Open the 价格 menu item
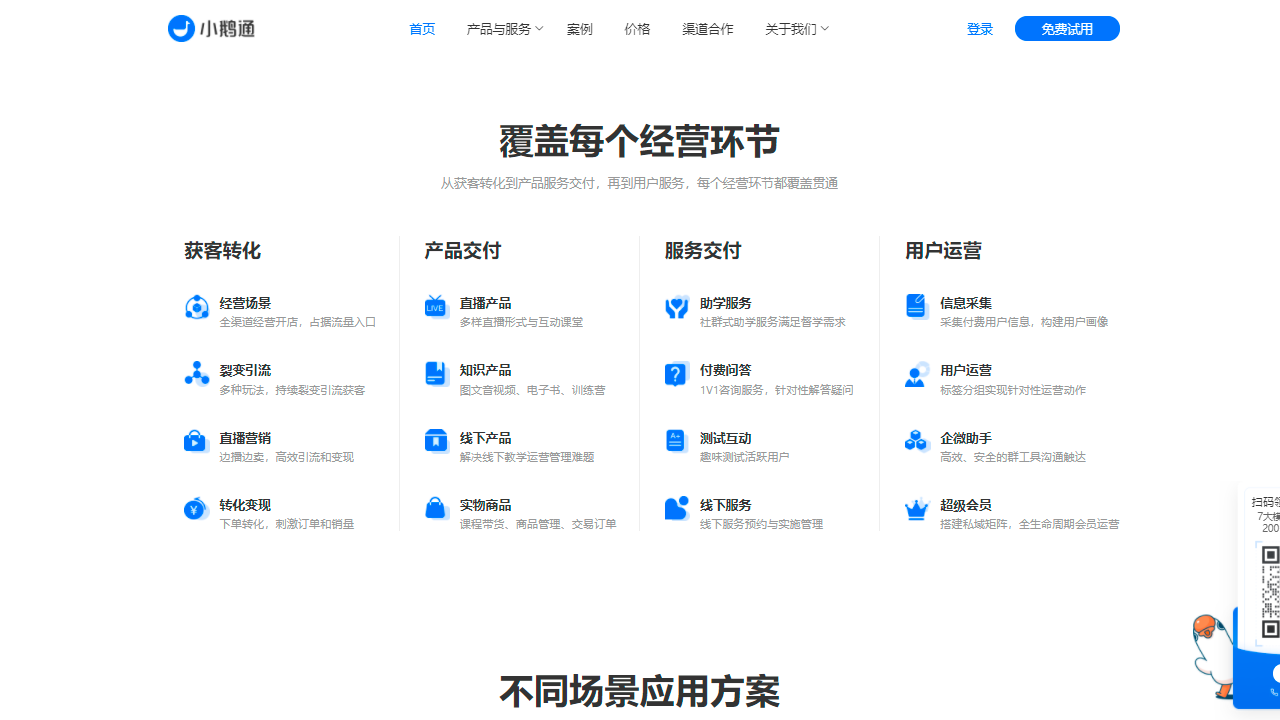The image size is (1280, 720). click(x=637, y=29)
